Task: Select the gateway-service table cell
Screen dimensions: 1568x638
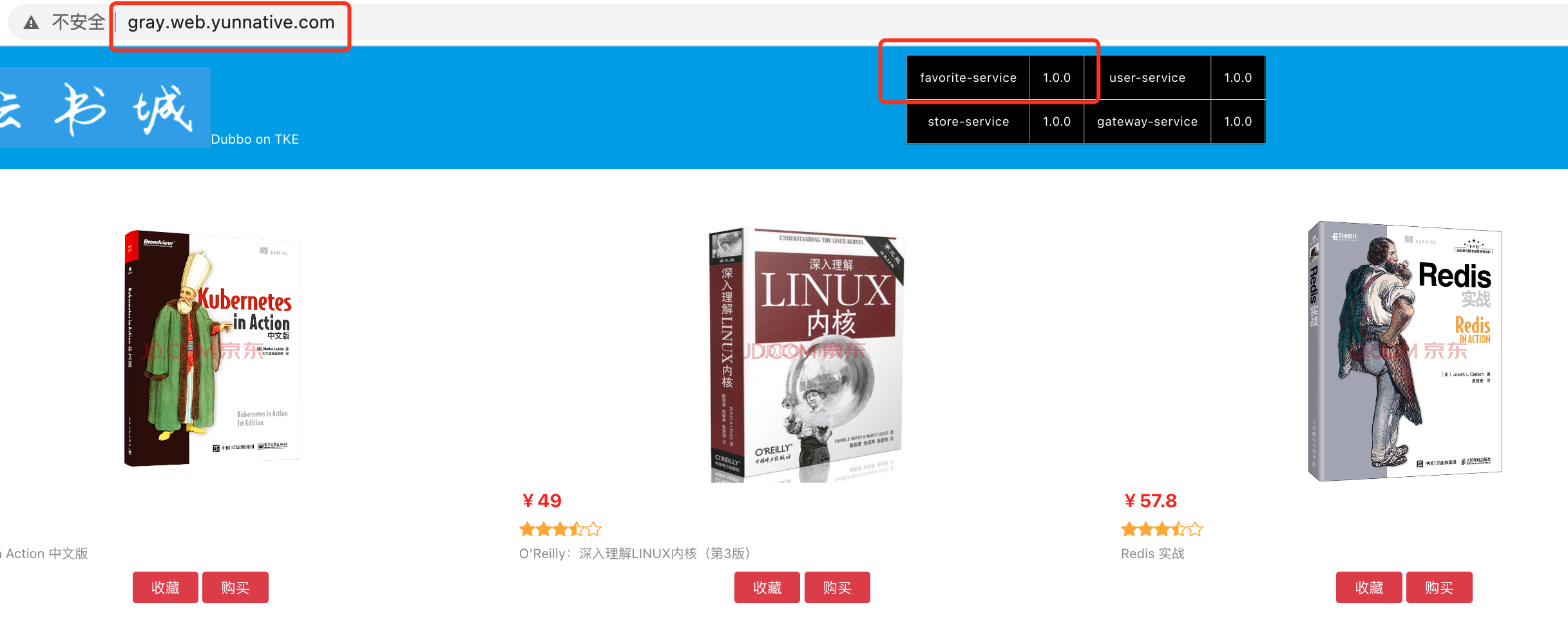Action: coord(1147,122)
